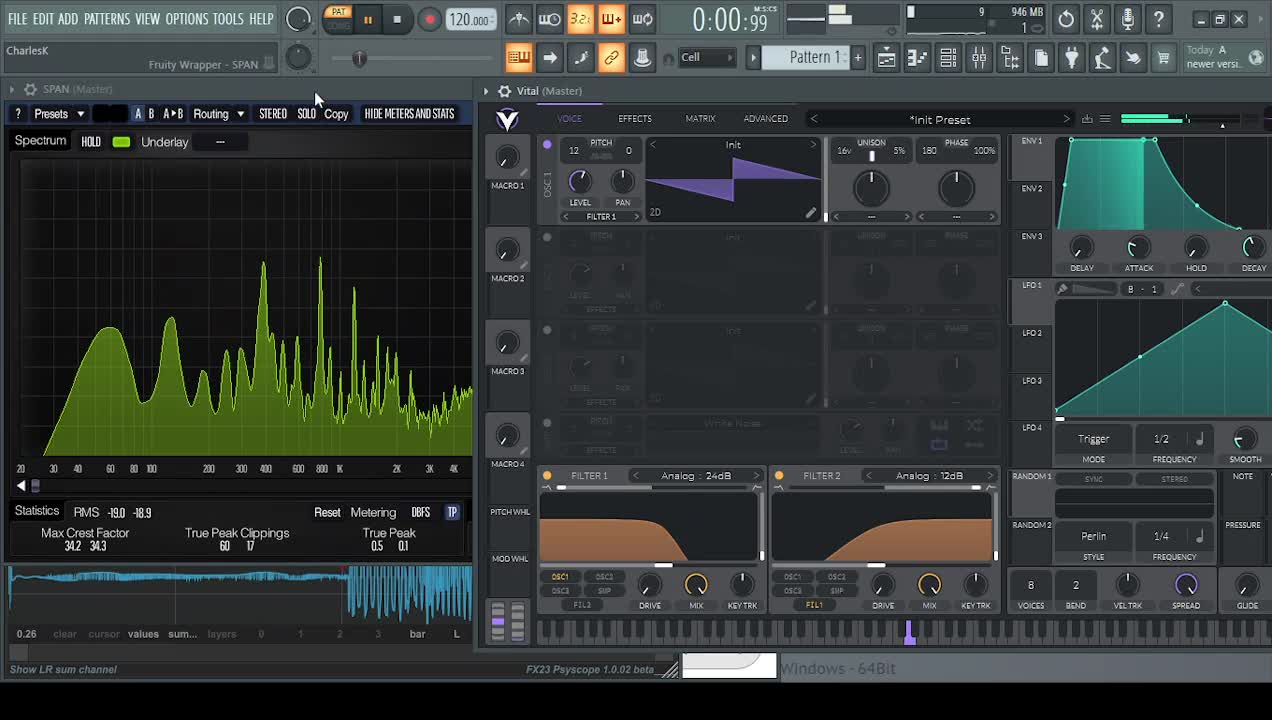1272x720 pixels.
Task: Click the Record button
Action: 429,19
